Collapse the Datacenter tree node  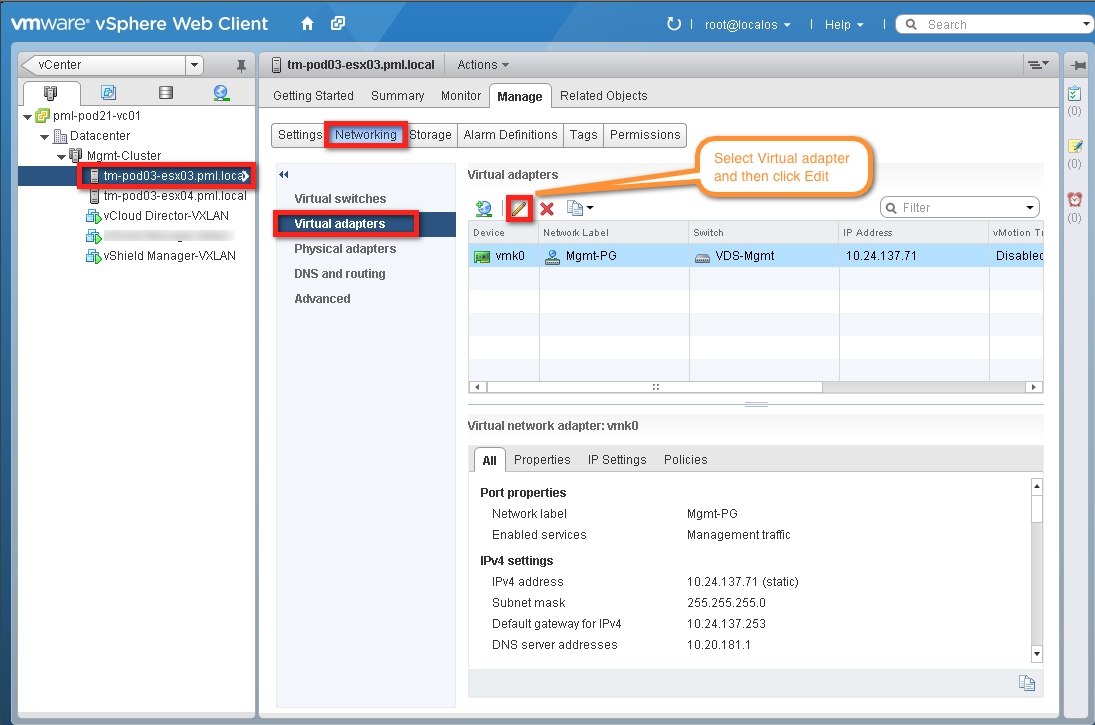46,136
